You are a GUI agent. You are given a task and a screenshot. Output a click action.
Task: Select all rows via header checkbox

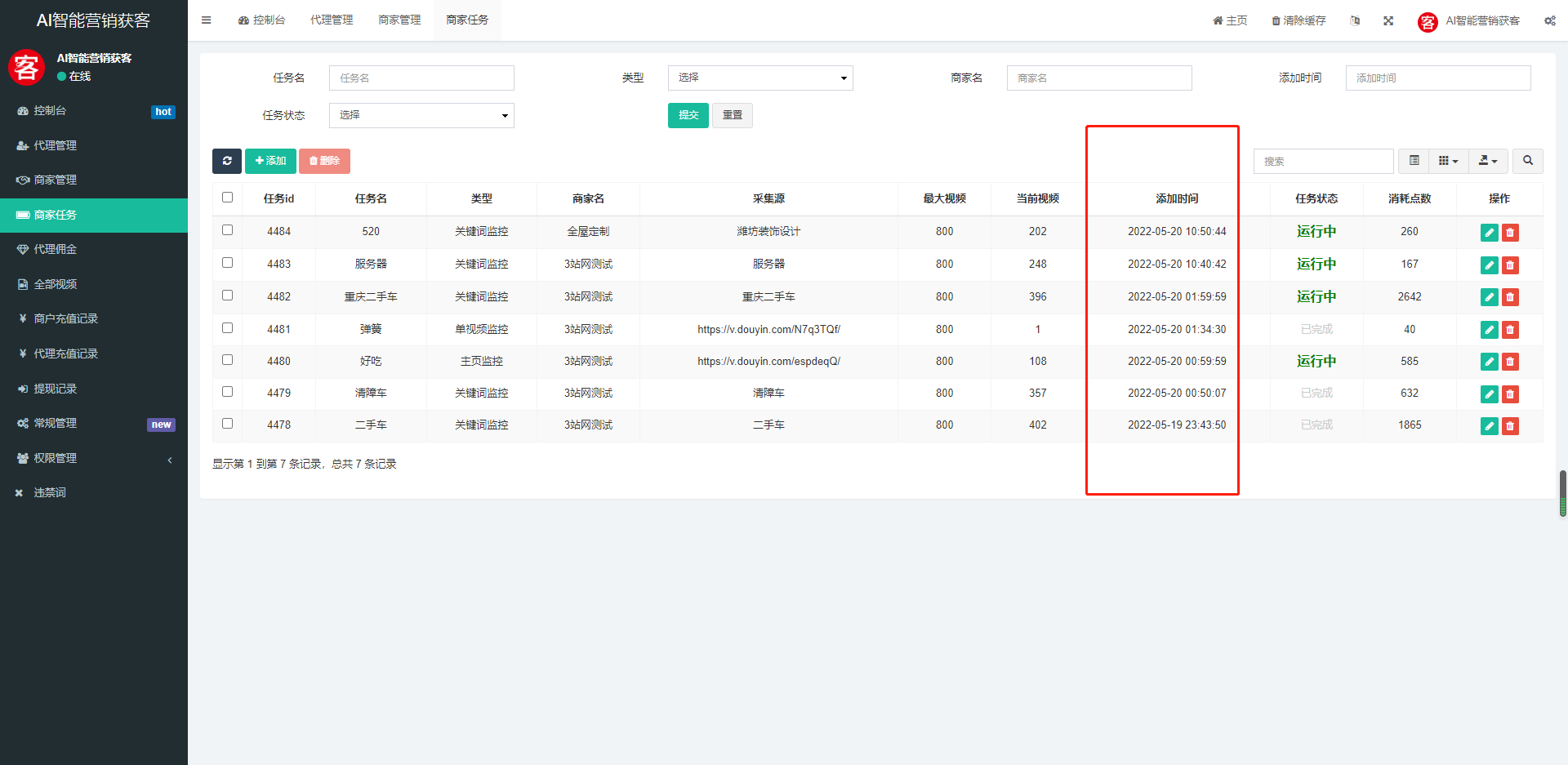(x=227, y=197)
